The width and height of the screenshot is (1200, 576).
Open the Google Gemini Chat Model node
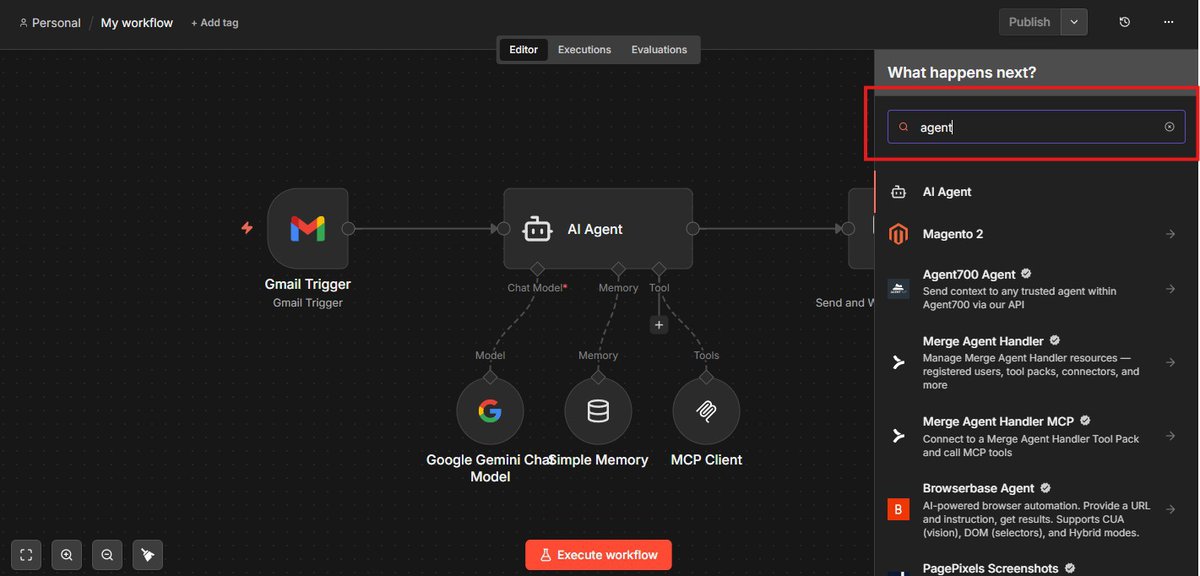pos(490,410)
